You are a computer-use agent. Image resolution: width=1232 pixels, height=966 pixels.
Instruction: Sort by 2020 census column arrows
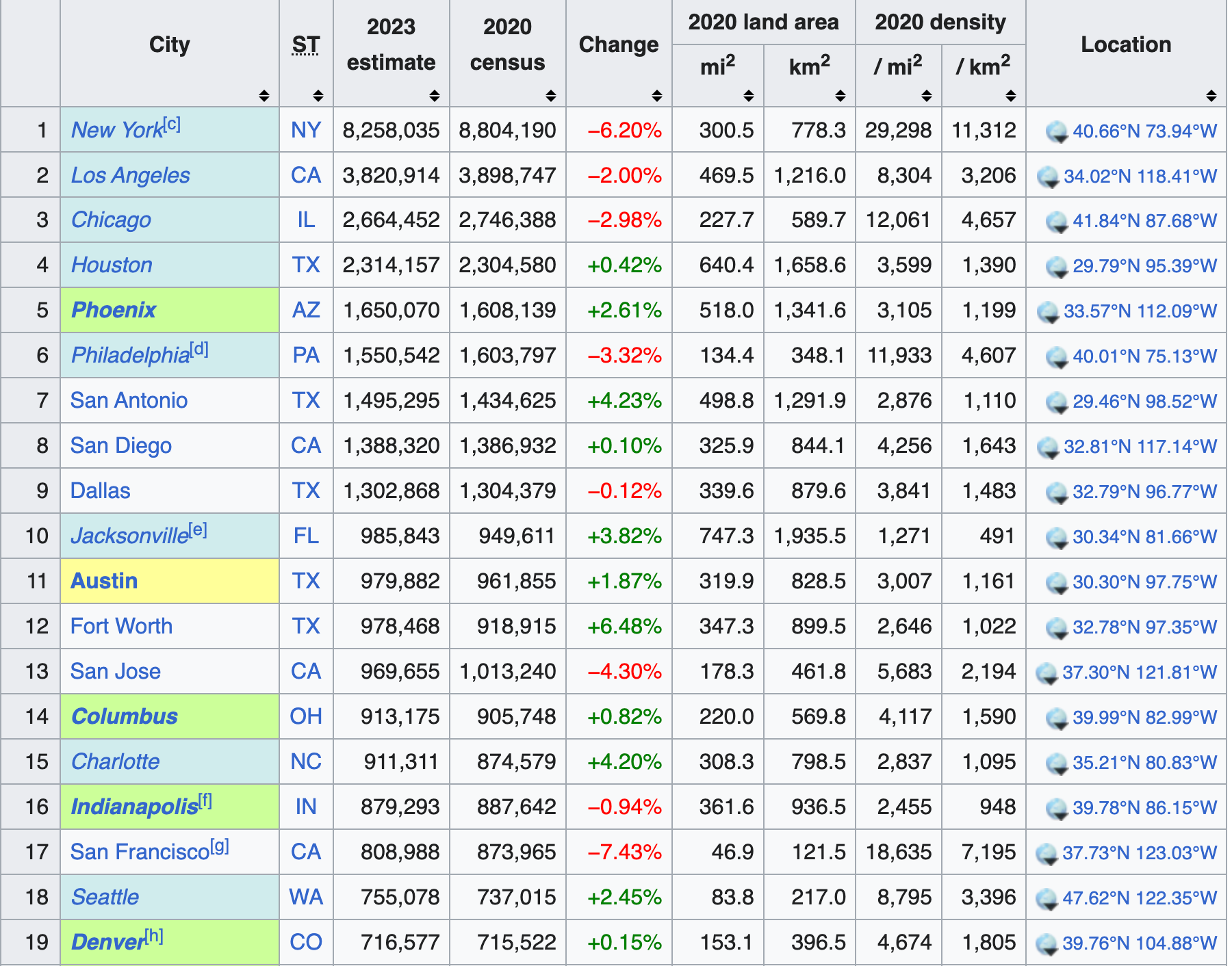(x=551, y=96)
